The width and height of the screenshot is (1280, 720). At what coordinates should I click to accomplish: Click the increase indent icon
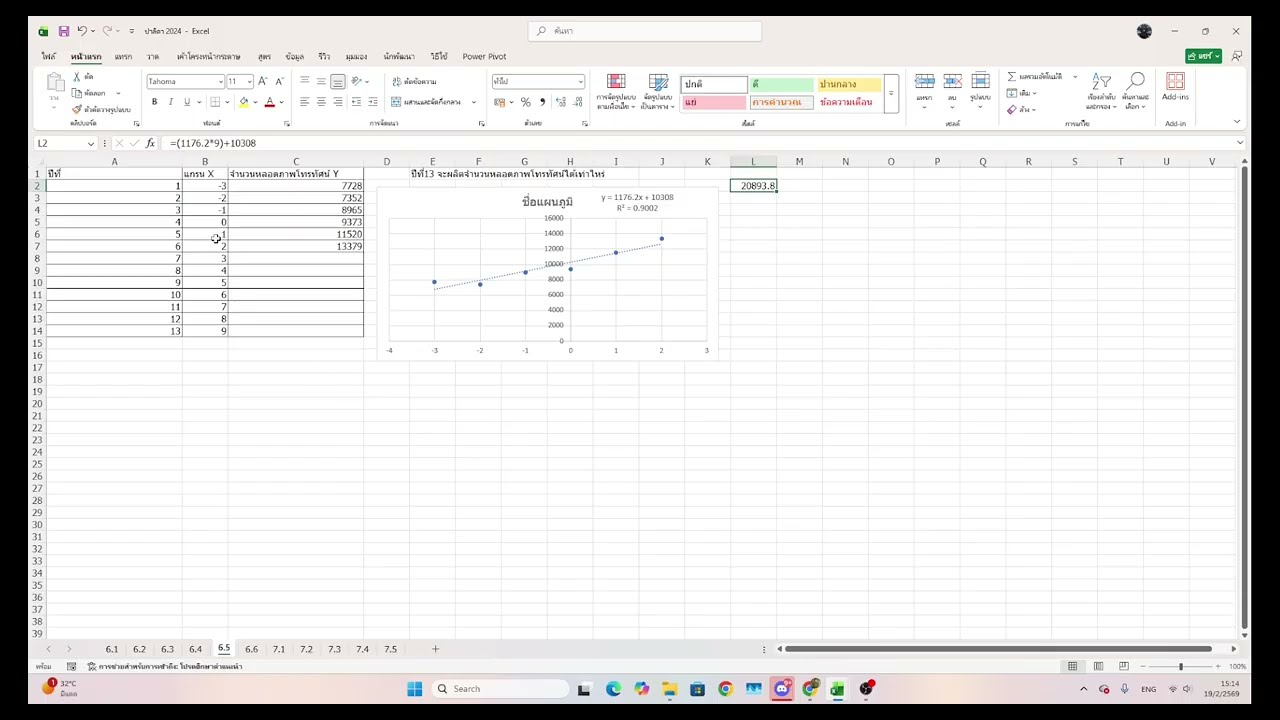point(373,102)
